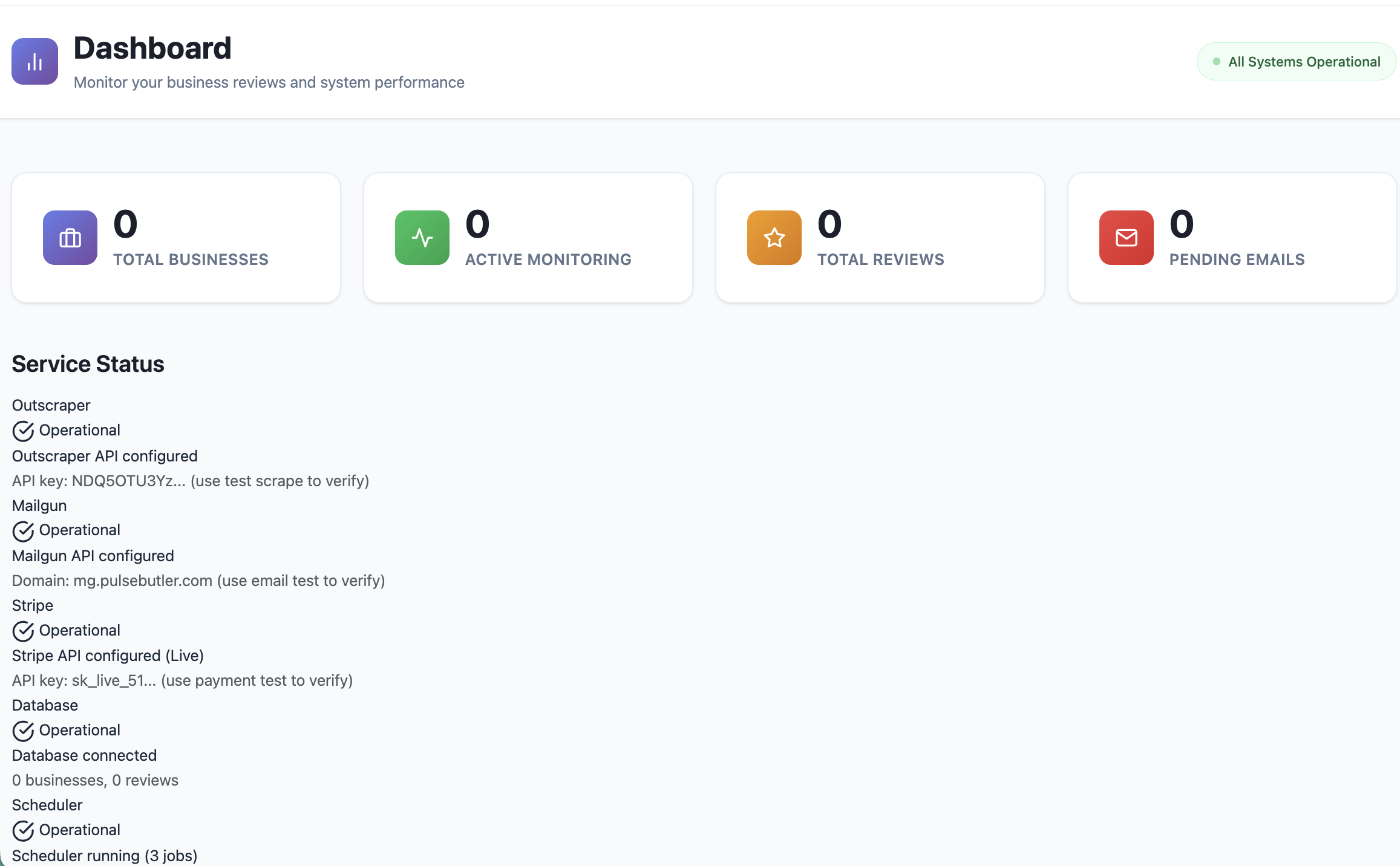Open the Total Businesses stat card
1400x866 pixels.
176,238
